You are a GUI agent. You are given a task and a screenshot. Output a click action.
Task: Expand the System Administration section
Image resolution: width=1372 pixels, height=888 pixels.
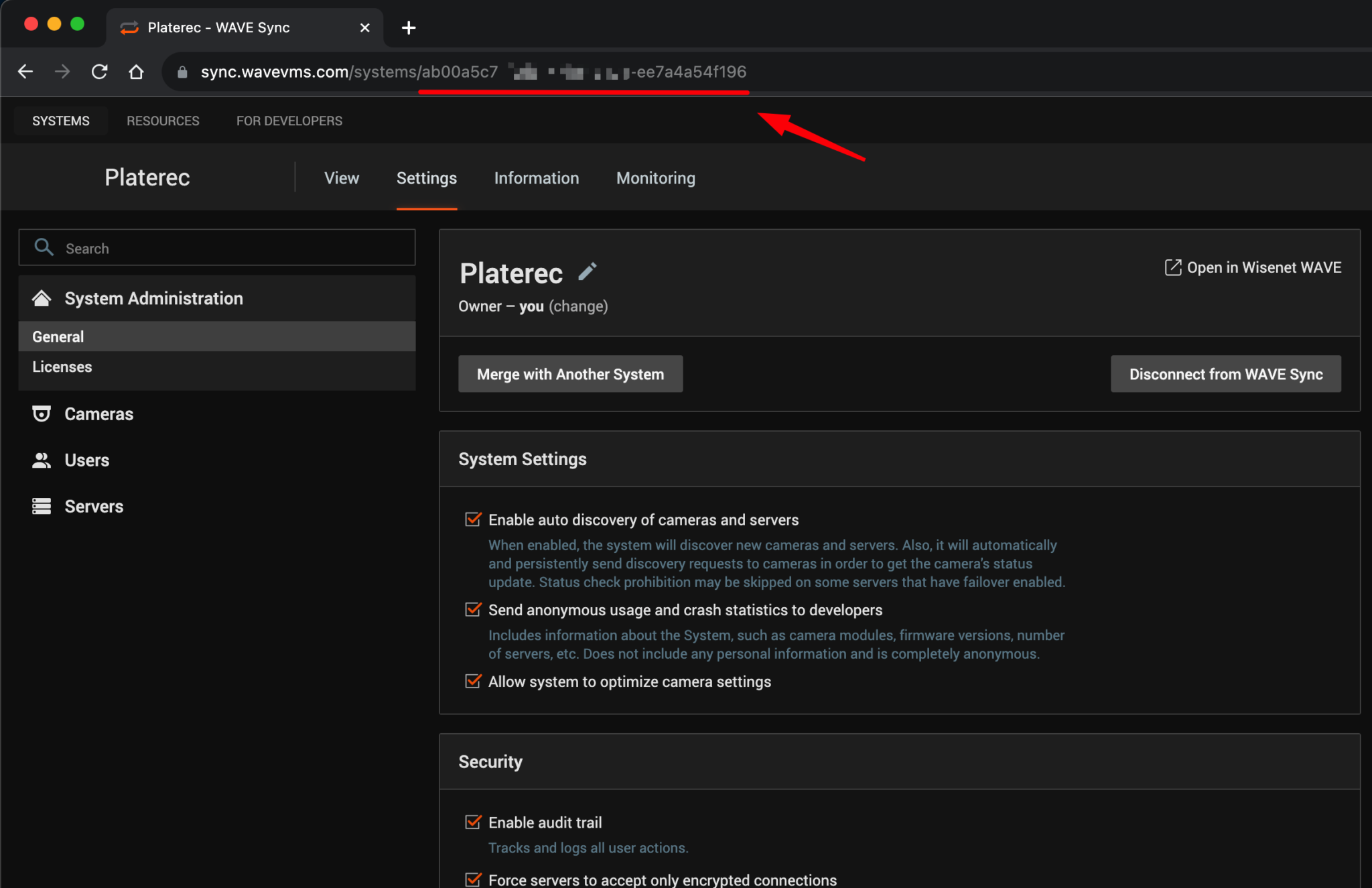(217, 298)
